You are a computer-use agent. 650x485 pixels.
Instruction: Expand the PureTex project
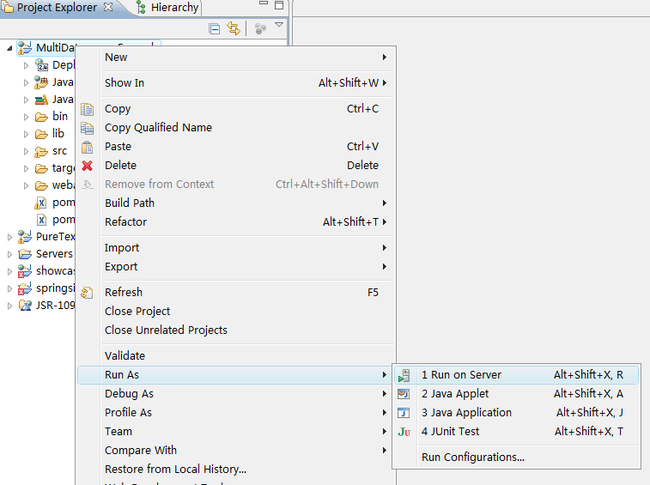pyautogui.click(x=10, y=237)
